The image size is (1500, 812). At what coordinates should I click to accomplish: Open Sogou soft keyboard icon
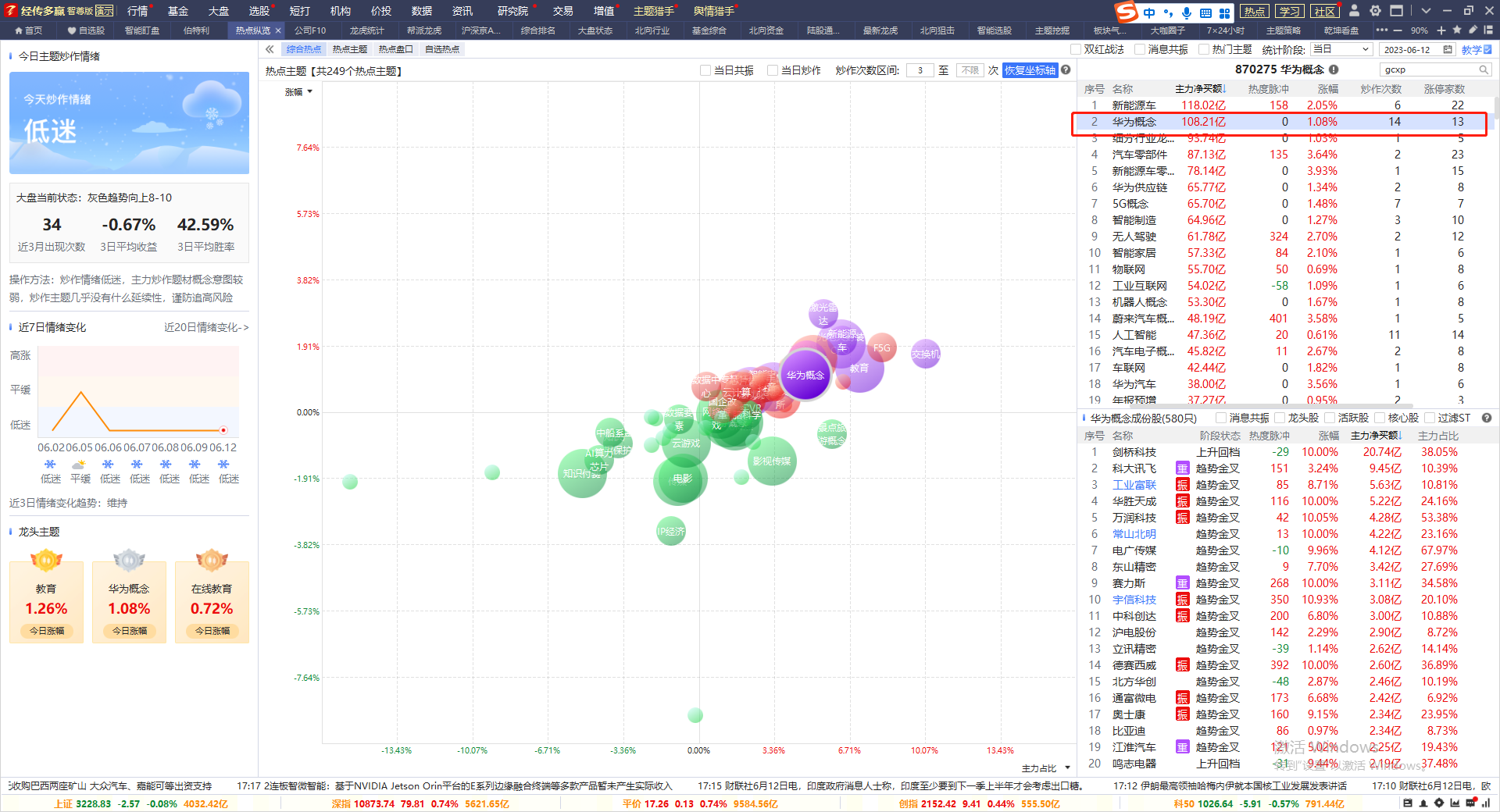pyautogui.click(x=1205, y=12)
